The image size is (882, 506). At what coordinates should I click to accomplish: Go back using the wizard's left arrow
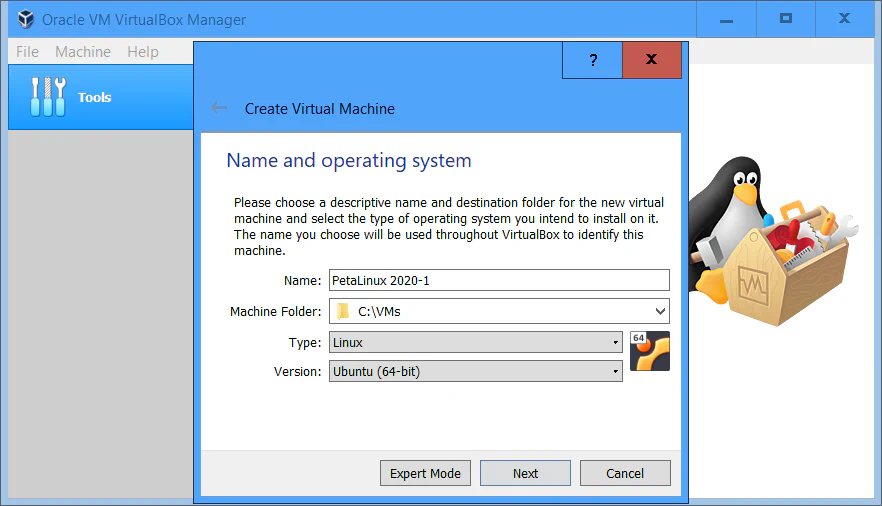click(219, 109)
